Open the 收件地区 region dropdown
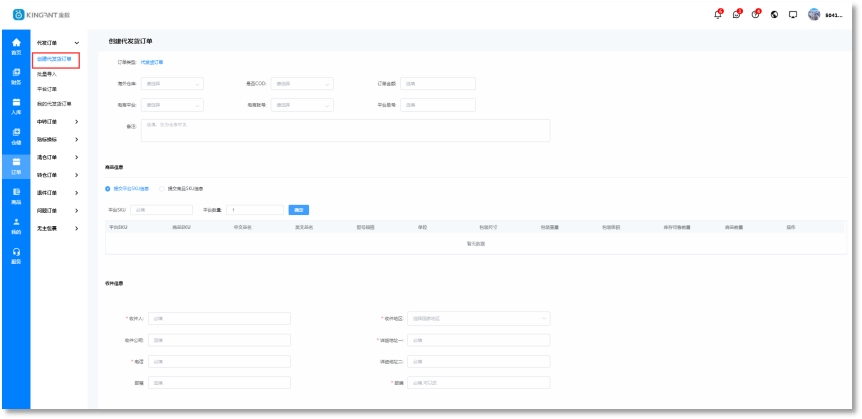862x419 pixels. tap(479, 318)
